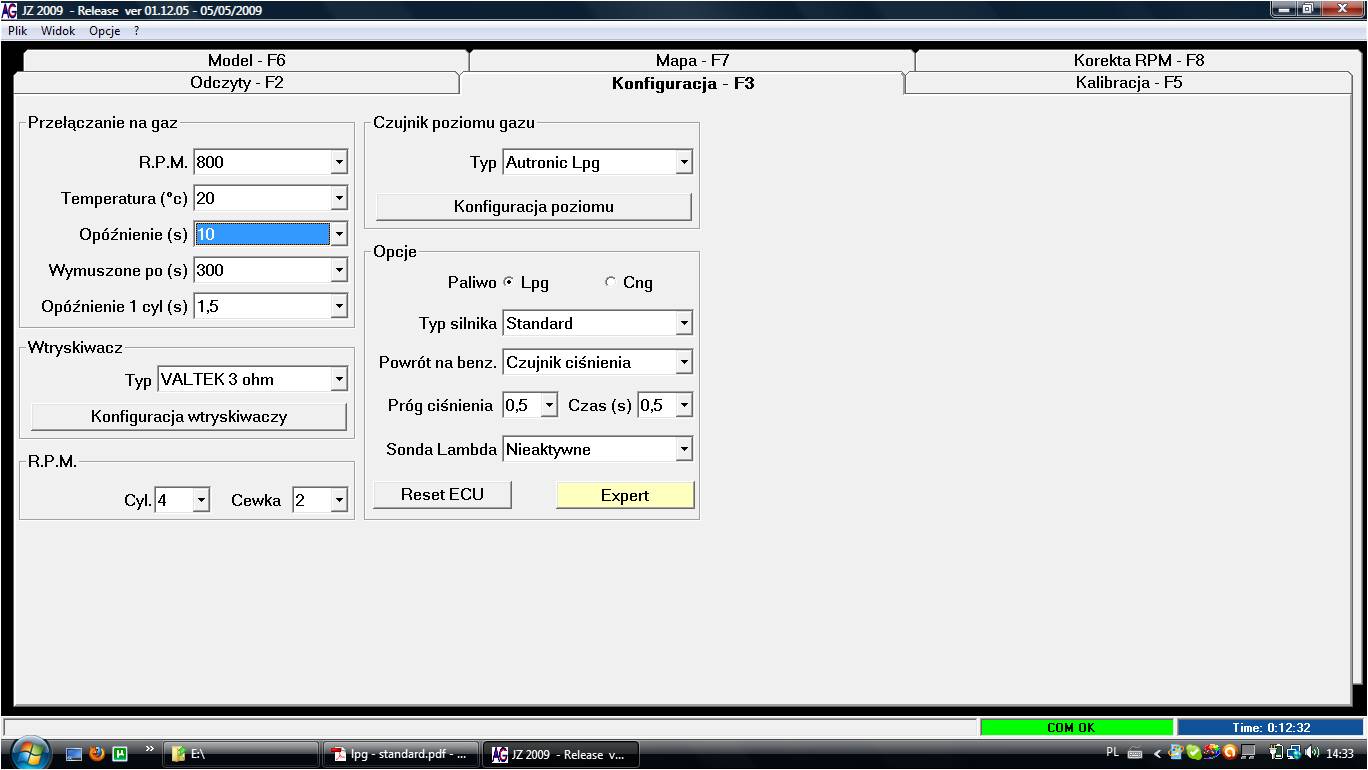Click the Konfiguracja wtryskiwaczy button
Screen dimensions: 1368x770
click(x=189, y=417)
